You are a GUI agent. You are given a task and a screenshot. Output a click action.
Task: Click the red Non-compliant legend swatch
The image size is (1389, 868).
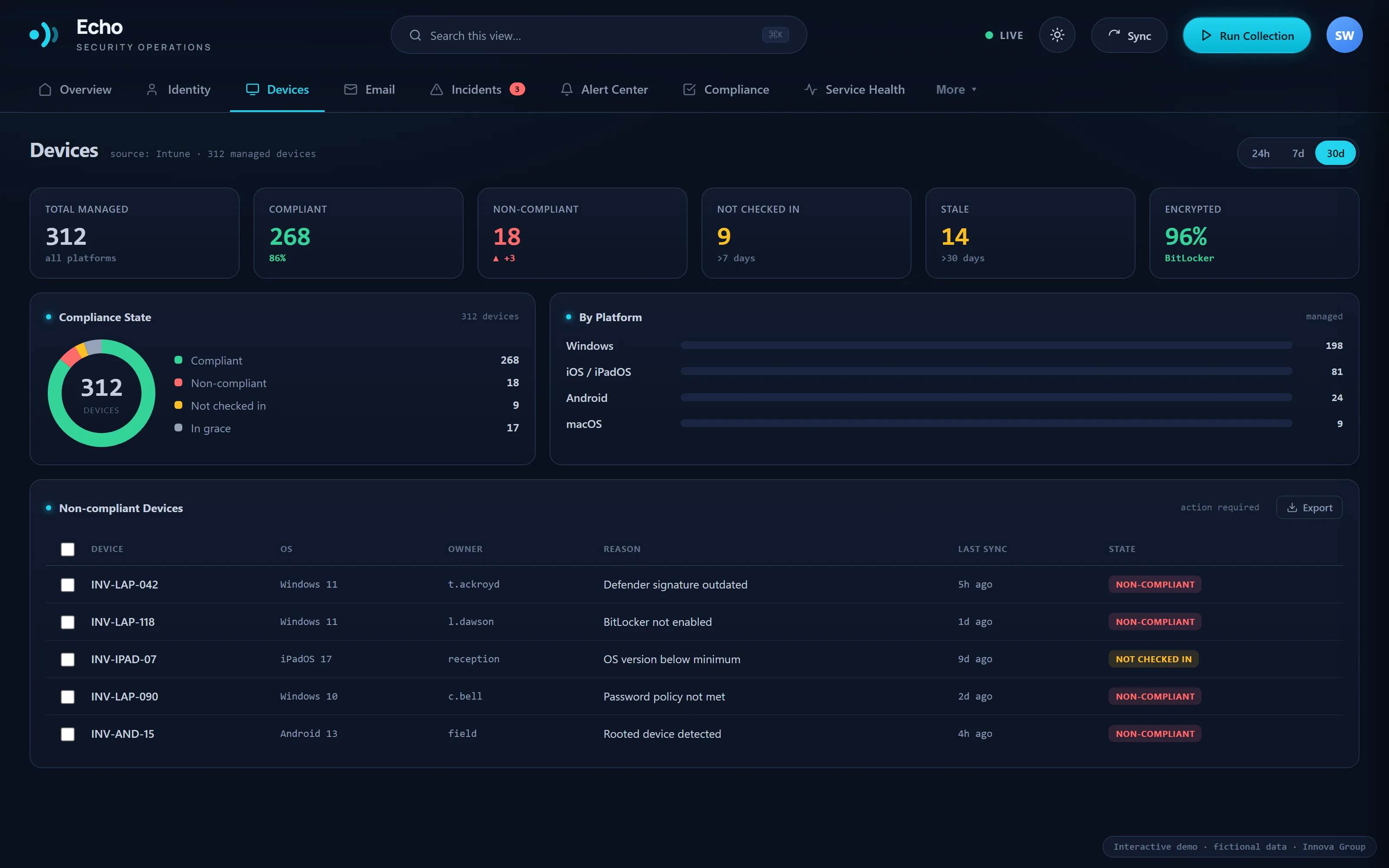pyautogui.click(x=178, y=382)
